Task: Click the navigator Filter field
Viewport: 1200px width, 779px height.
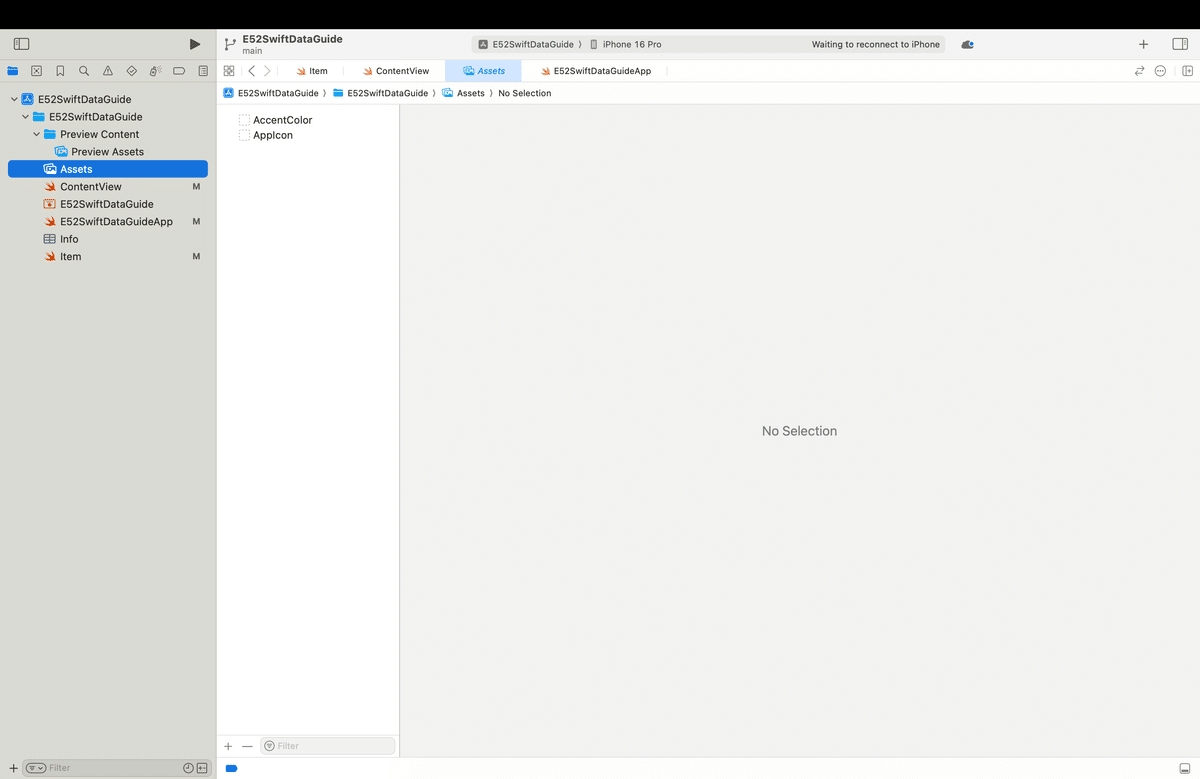Action: pos(115,768)
